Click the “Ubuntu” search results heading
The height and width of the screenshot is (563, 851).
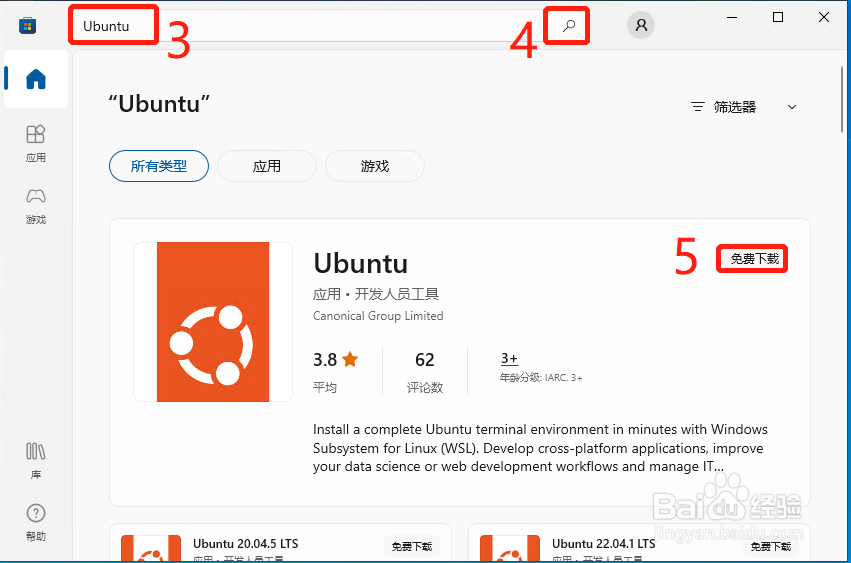[158, 104]
